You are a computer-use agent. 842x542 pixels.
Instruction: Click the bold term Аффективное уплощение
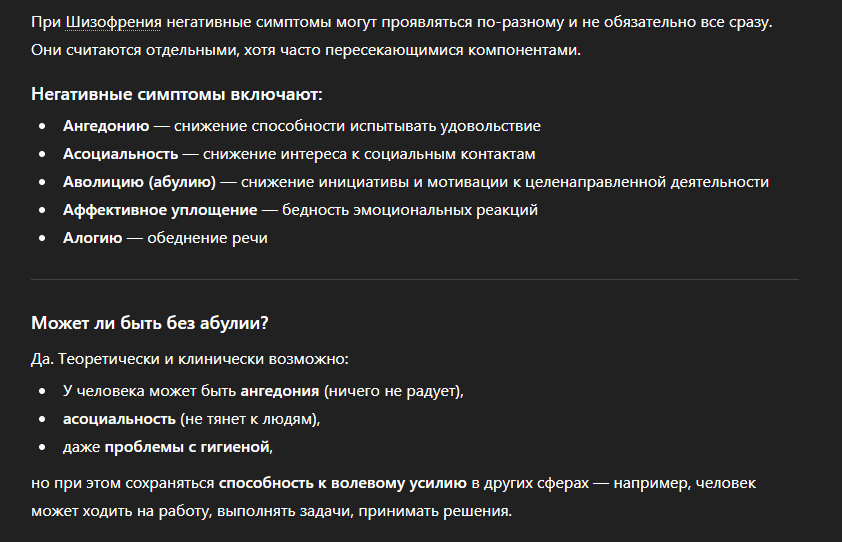coord(160,210)
